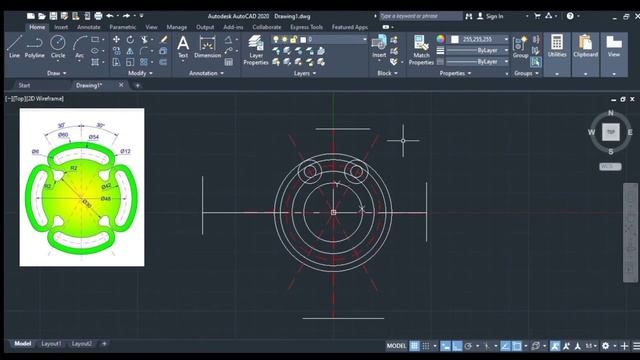Expand the Properties panel

point(455,73)
